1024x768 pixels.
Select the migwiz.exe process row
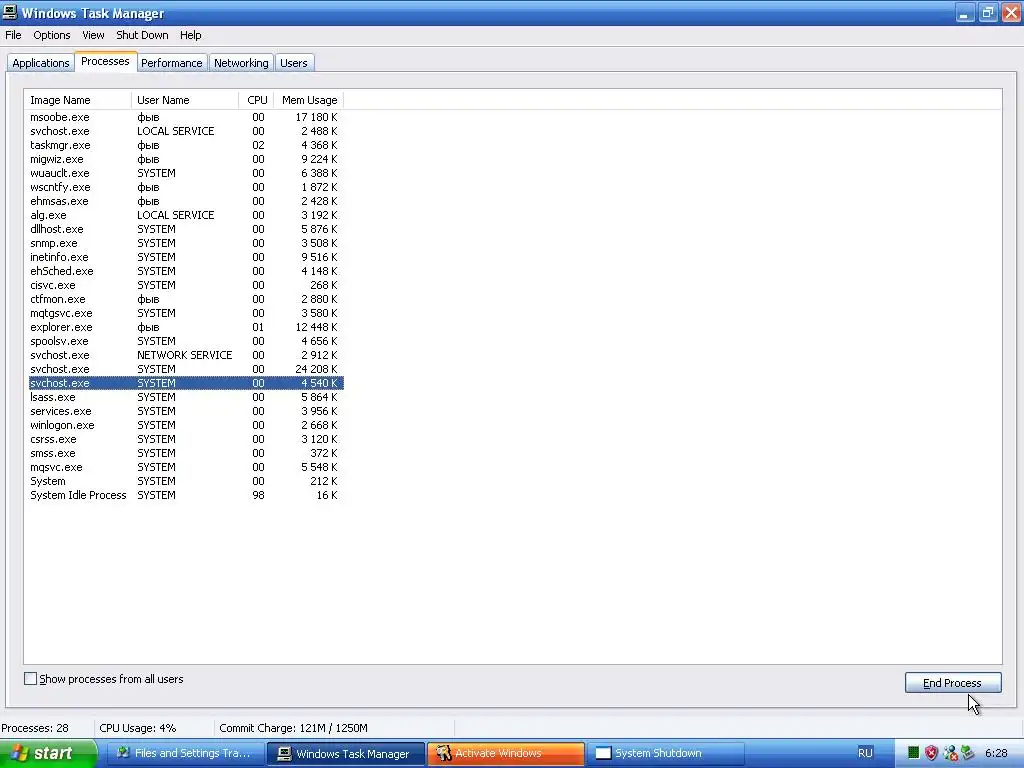pyautogui.click(x=185, y=159)
